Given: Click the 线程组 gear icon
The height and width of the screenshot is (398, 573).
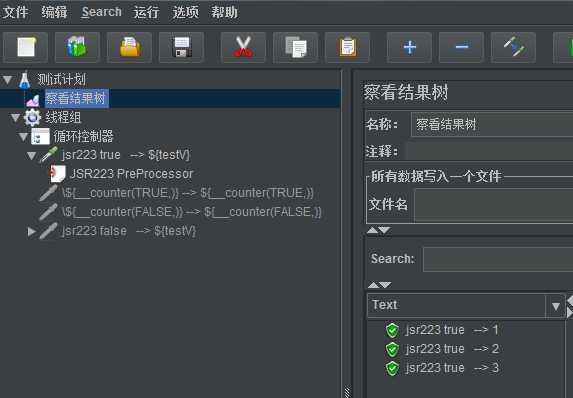Looking at the screenshot, I should click(32, 117).
